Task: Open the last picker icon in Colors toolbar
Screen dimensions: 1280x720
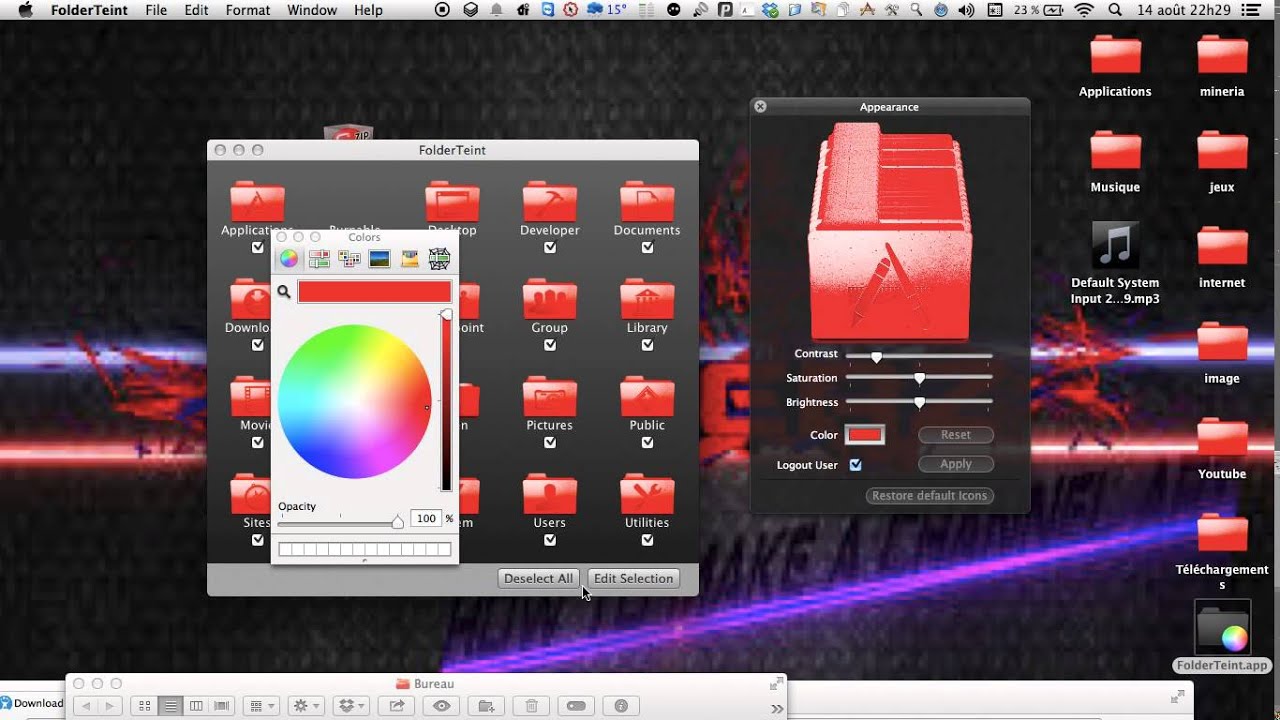Action: [x=439, y=259]
